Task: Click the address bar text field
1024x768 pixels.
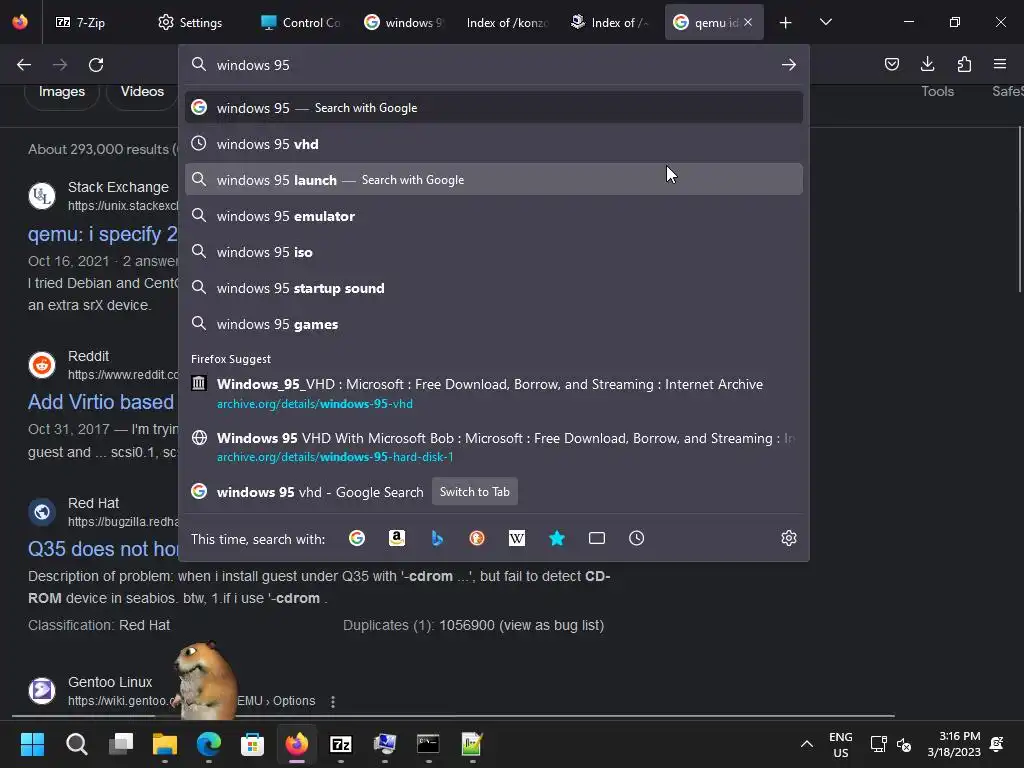Action: 493,65
